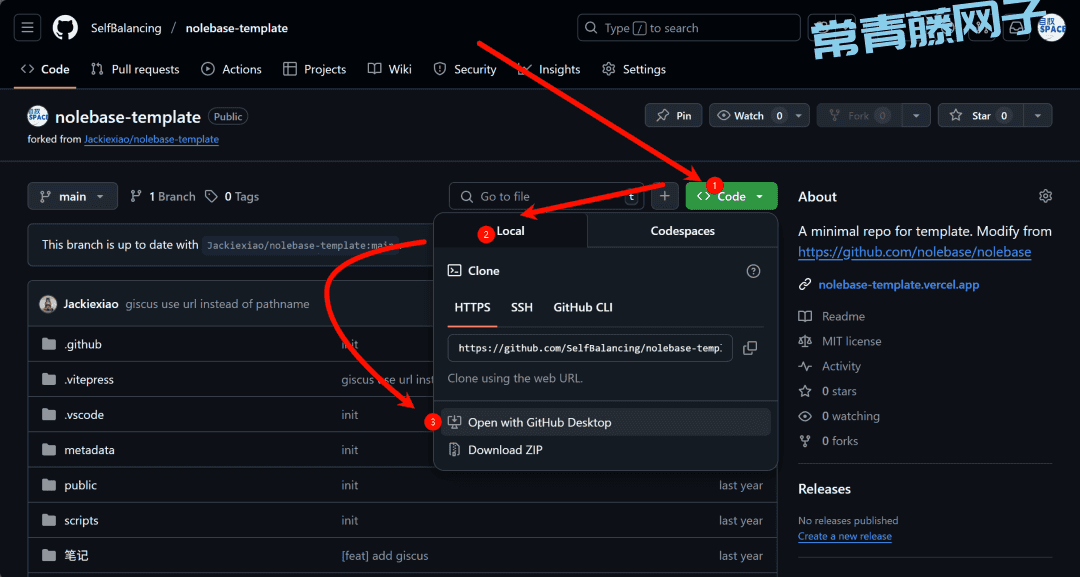Open the Insights tab
Viewport: 1080px width, 577px height.
click(x=549, y=69)
